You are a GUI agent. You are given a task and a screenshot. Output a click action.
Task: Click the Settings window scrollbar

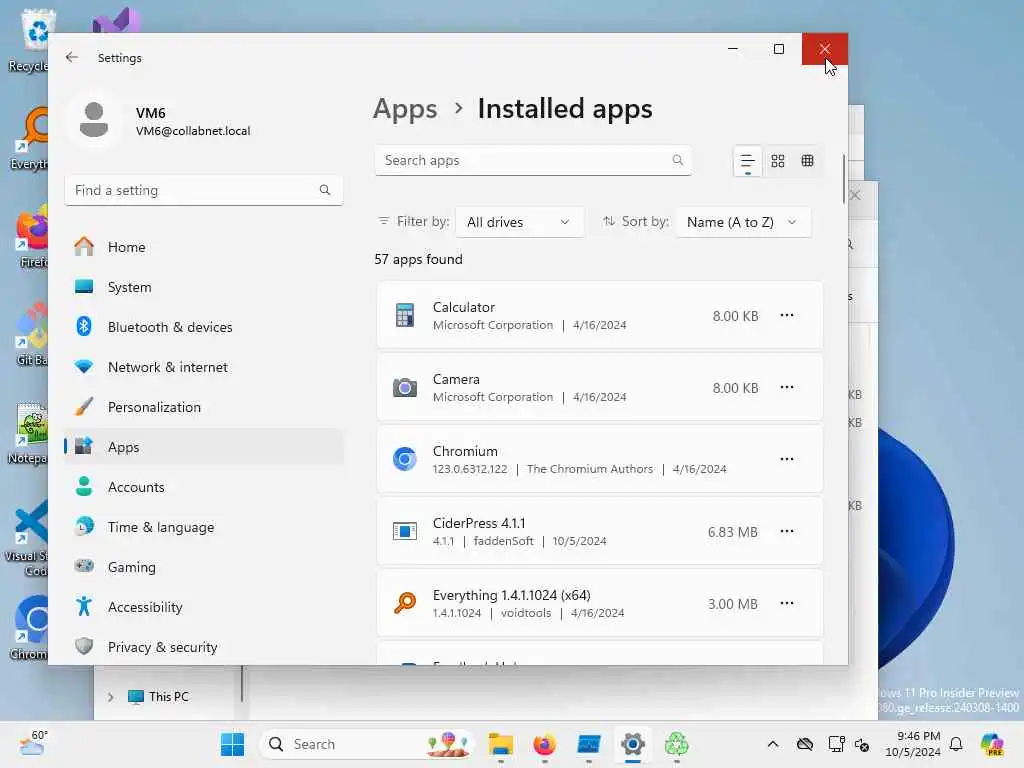tap(844, 179)
